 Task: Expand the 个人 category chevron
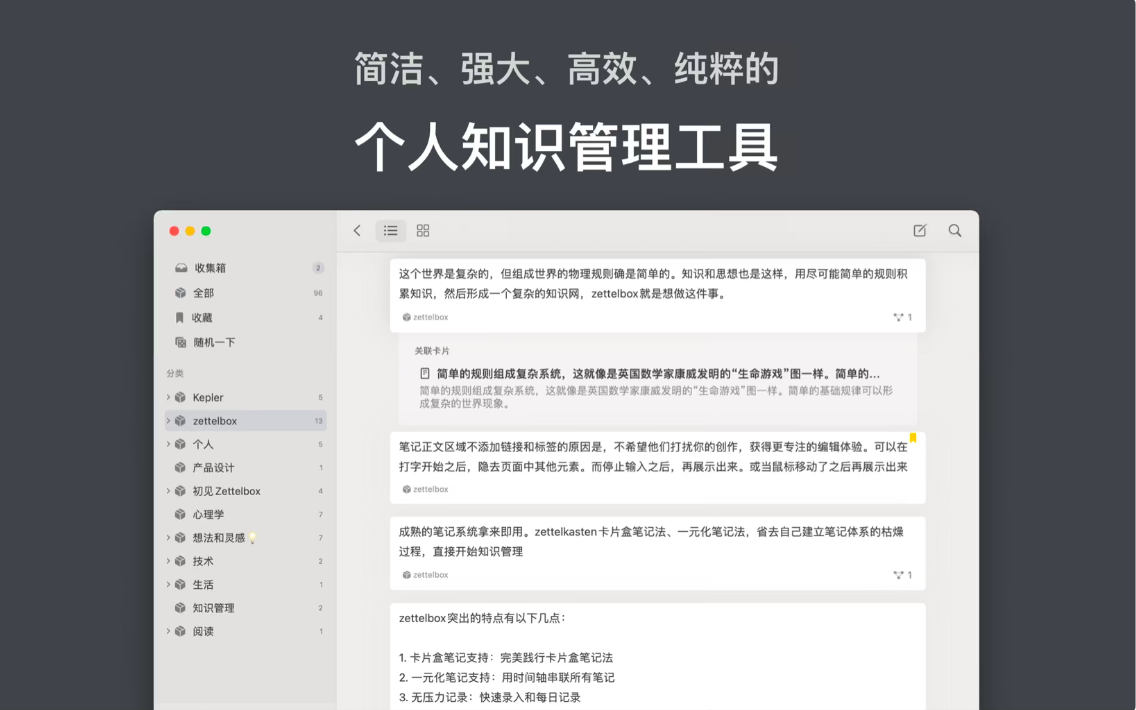[x=168, y=444]
